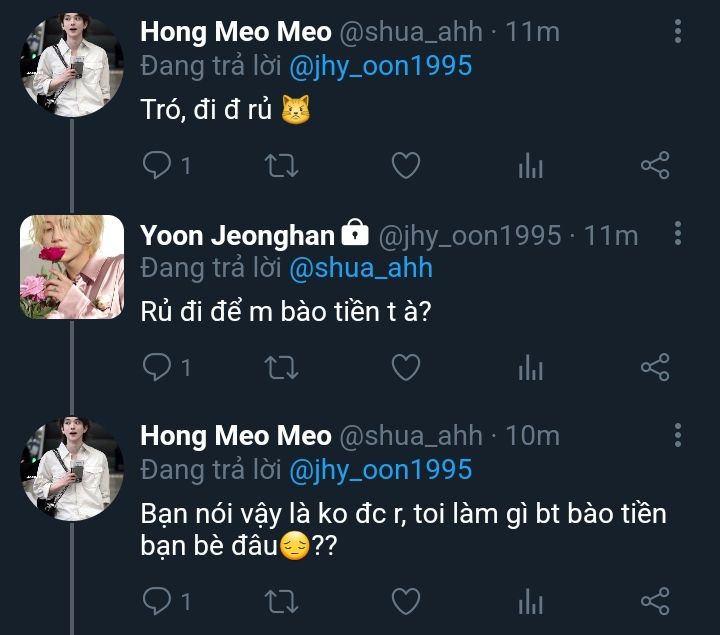This screenshot has height=635, width=720.
Task: Share the "Bạn nói vậy" tweet
Action: pos(654,600)
